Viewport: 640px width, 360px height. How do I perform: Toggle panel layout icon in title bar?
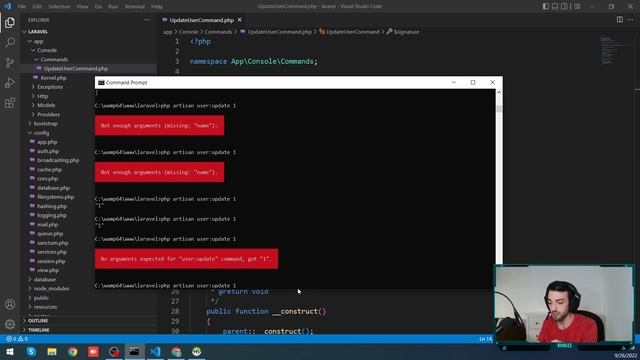[x=555, y=6]
